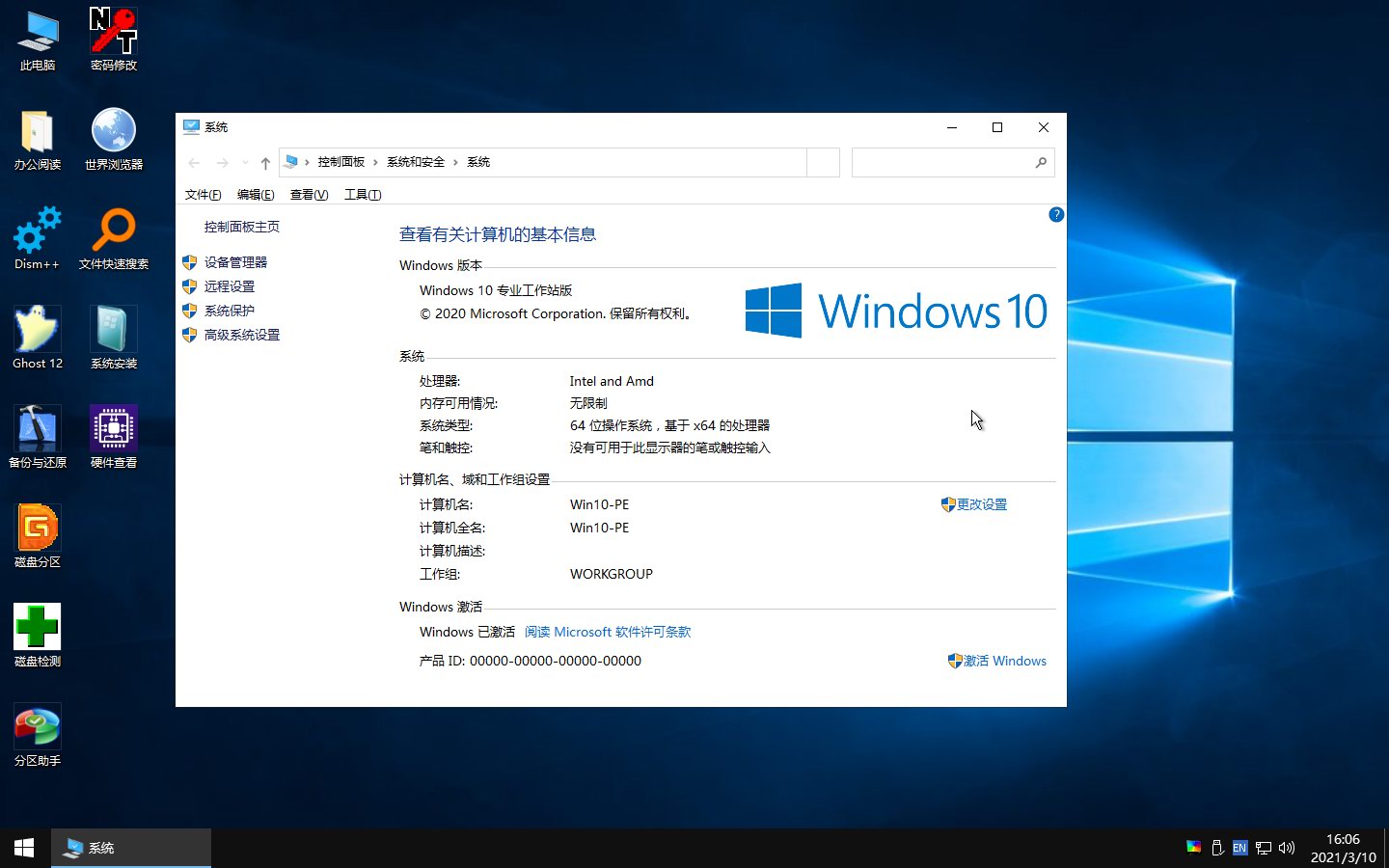The image size is (1389, 868).
Task: Open the volume speaker tray icon
Action: coord(1287,848)
